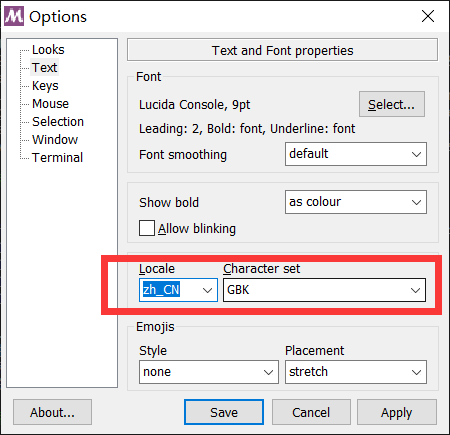Screen dimensions: 450x435
Task: Select the Looks category in tree
Action: coord(48,50)
